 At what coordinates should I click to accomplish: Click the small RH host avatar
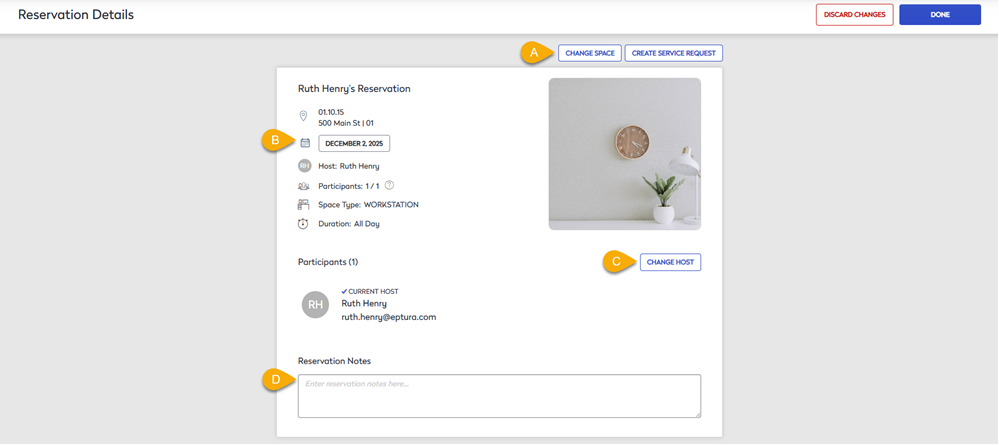coord(304,166)
